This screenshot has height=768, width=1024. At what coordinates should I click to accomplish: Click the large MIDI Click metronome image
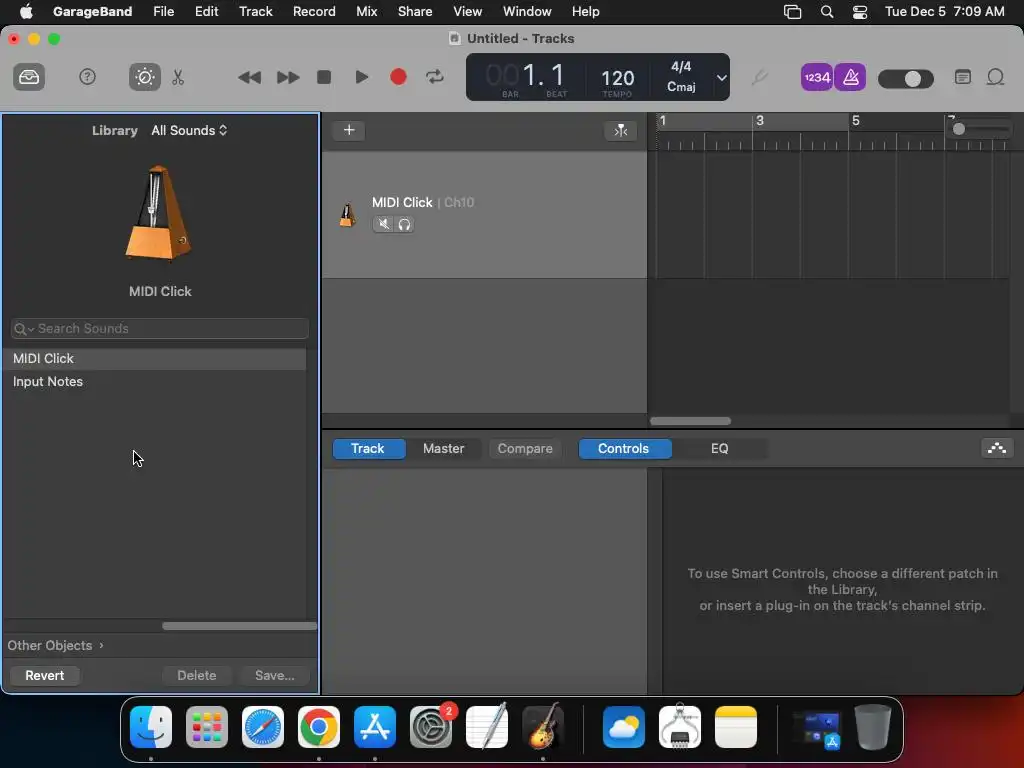point(159,214)
